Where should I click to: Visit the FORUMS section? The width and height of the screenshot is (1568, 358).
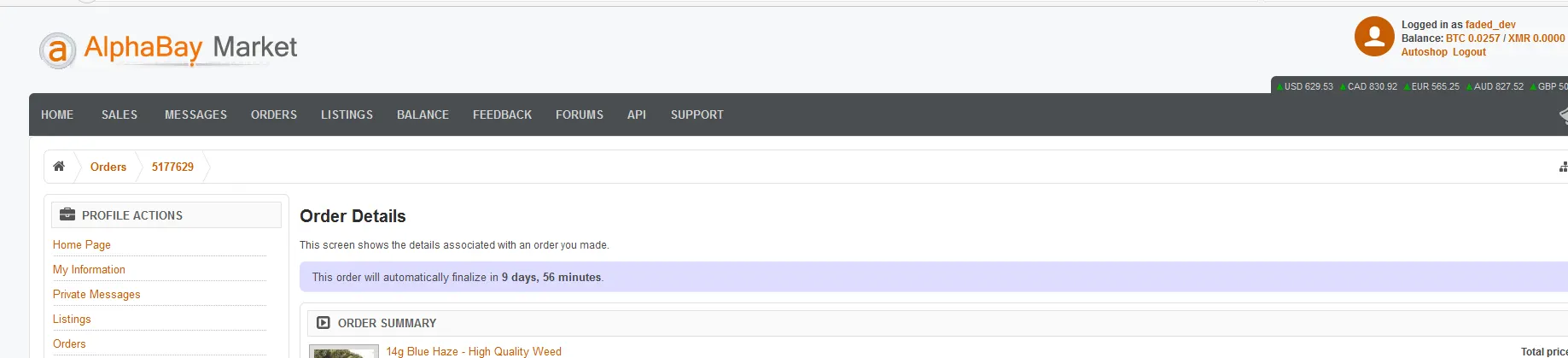(x=580, y=114)
